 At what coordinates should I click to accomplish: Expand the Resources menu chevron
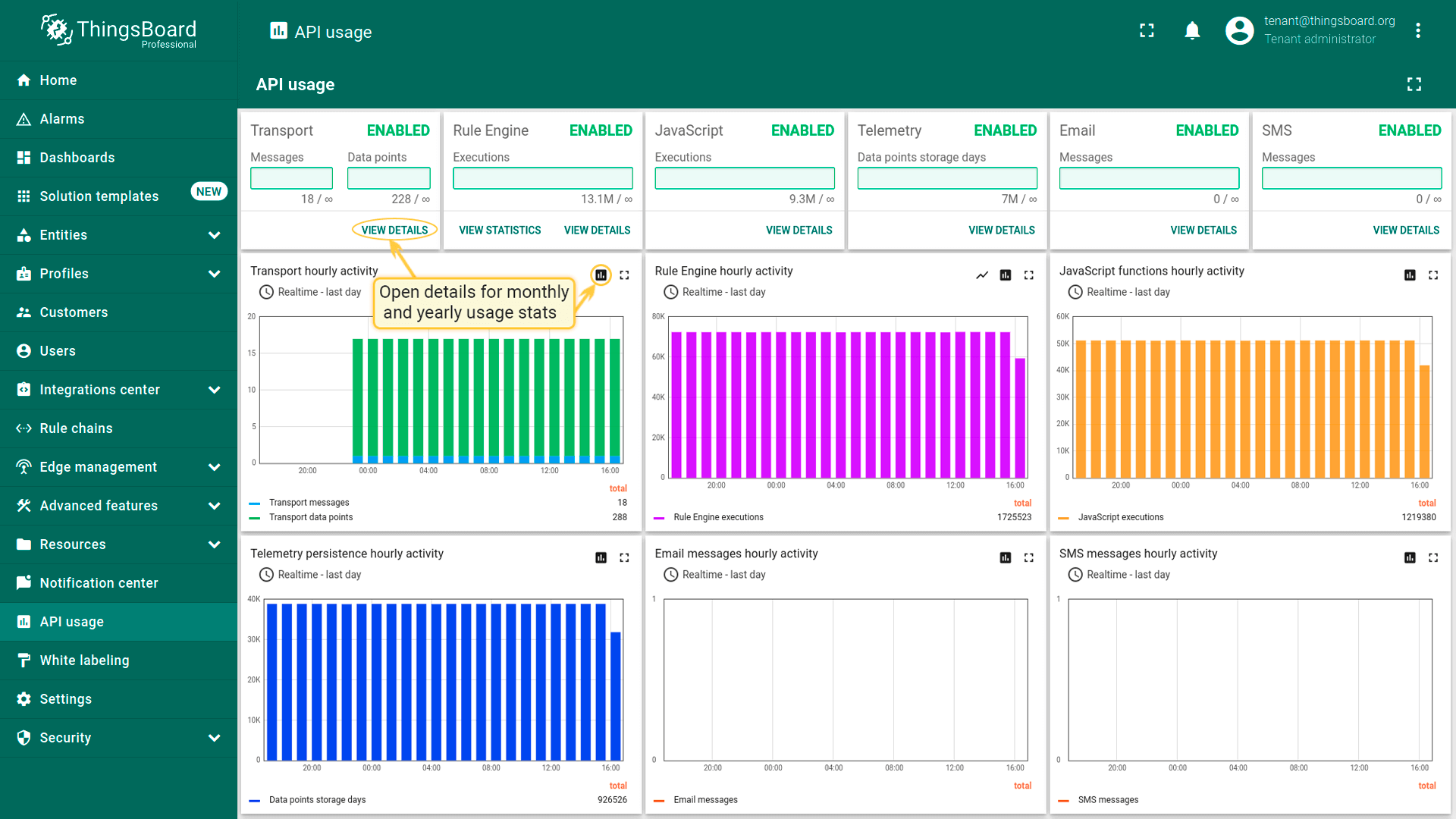click(214, 544)
